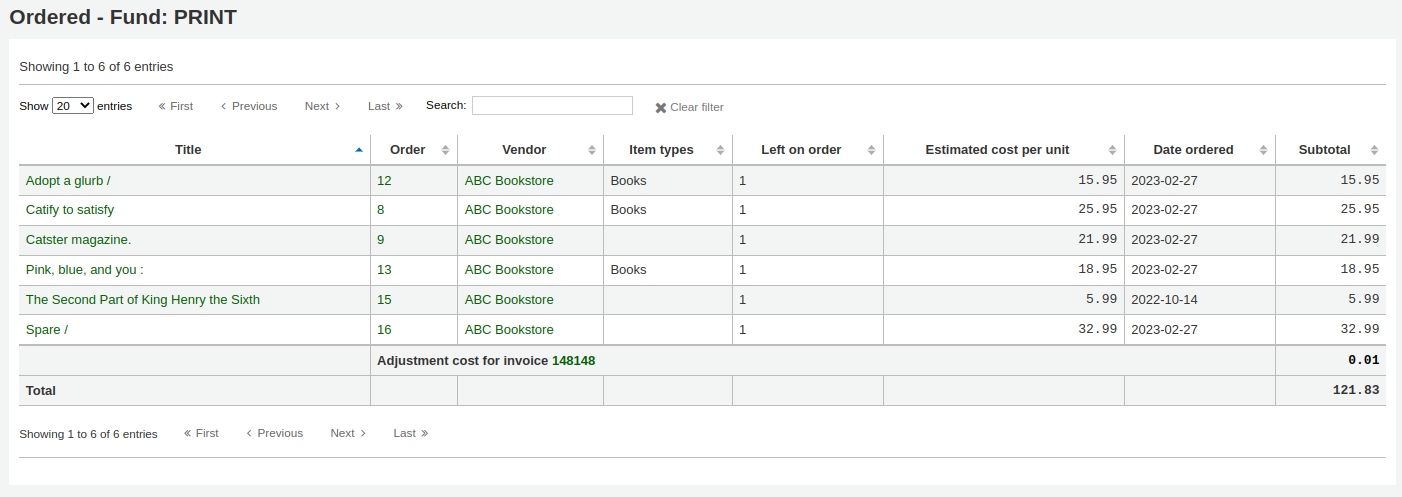The height and width of the screenshot is (497, 1402).
Task: Click the sort icon in Subtotal header
Action: (x=1374, y=150)
